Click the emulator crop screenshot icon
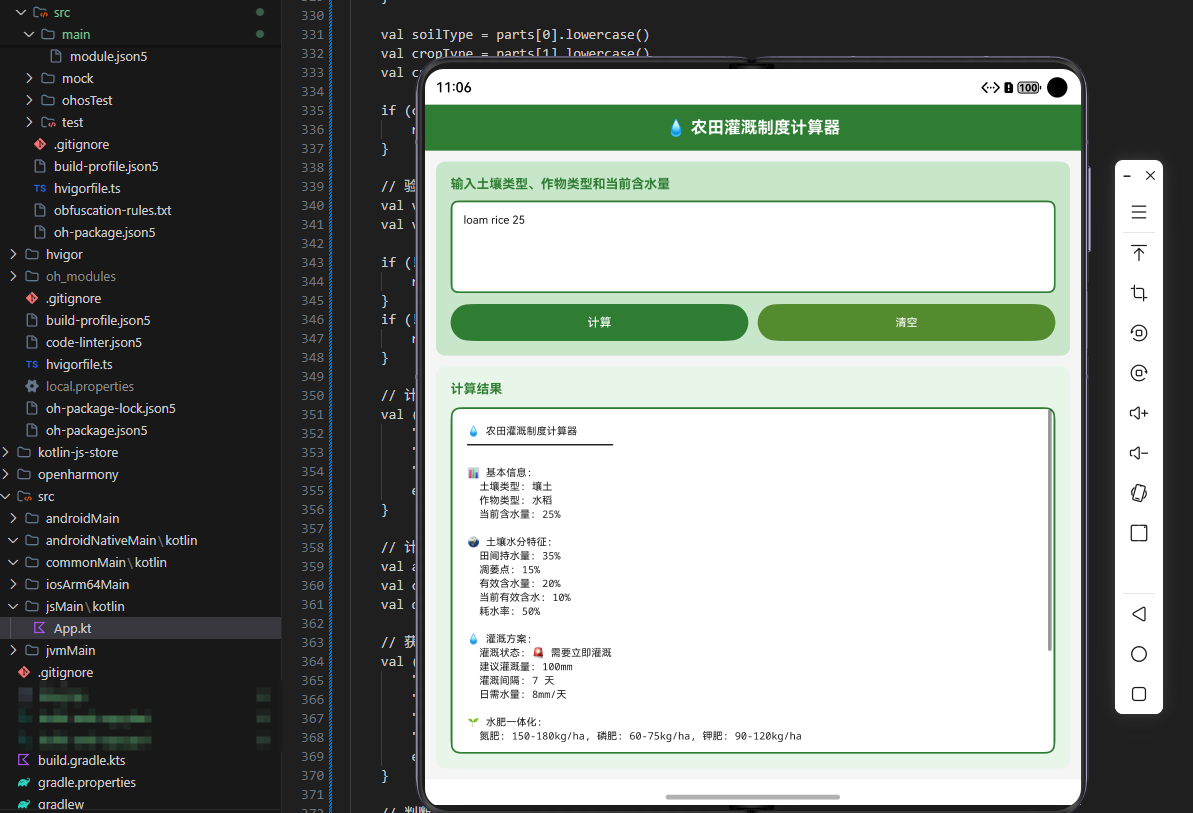 coord(1138,293)
